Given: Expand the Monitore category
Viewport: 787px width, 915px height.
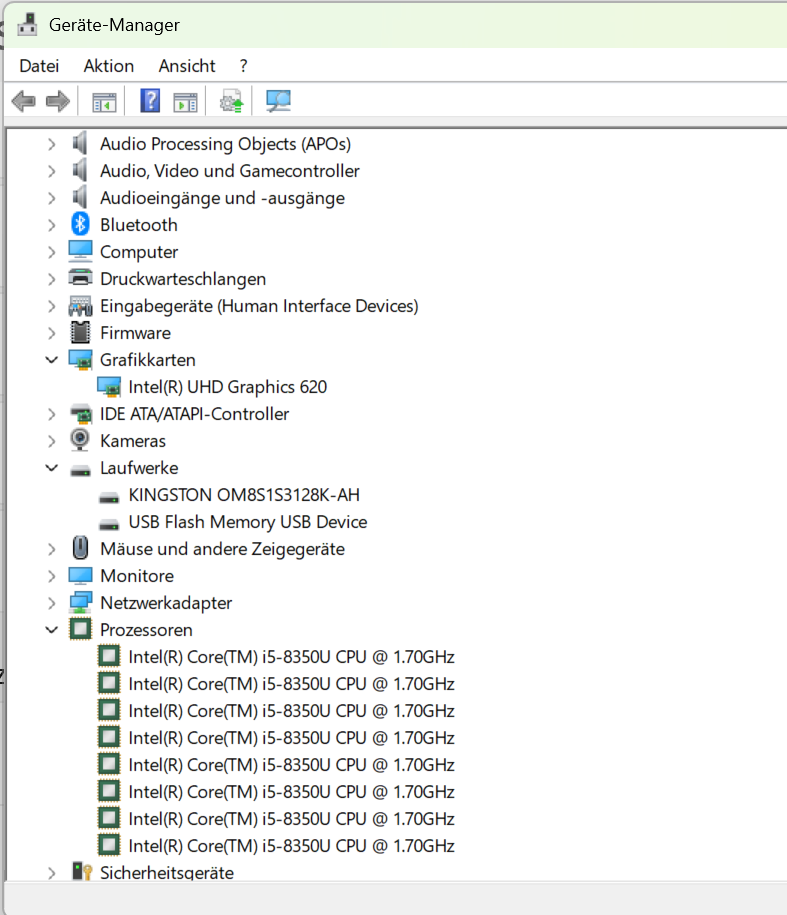Looking at the screenshot, I should [x=51, y=577].
